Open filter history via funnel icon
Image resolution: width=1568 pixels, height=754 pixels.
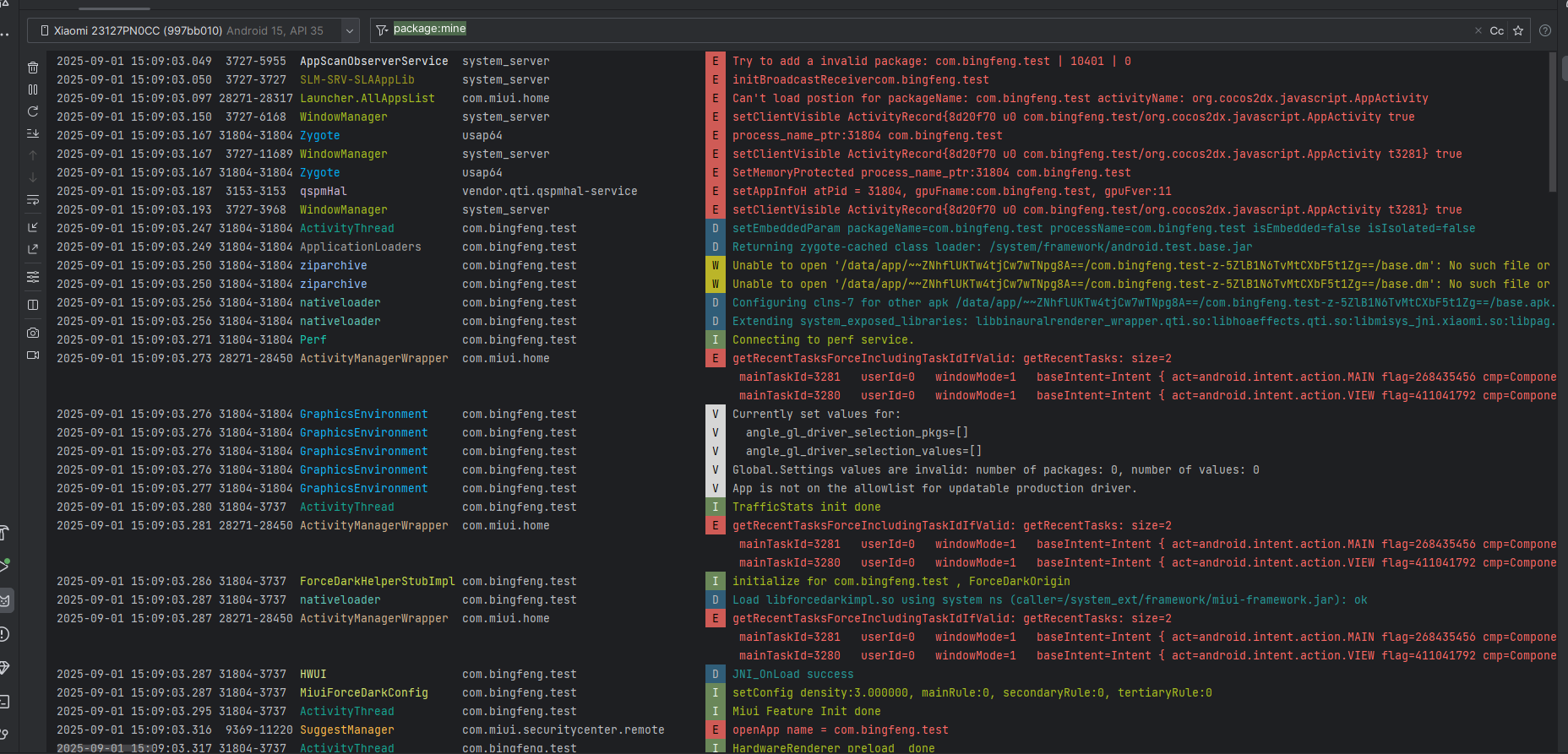pyautogui.click(x=382, y=30)
